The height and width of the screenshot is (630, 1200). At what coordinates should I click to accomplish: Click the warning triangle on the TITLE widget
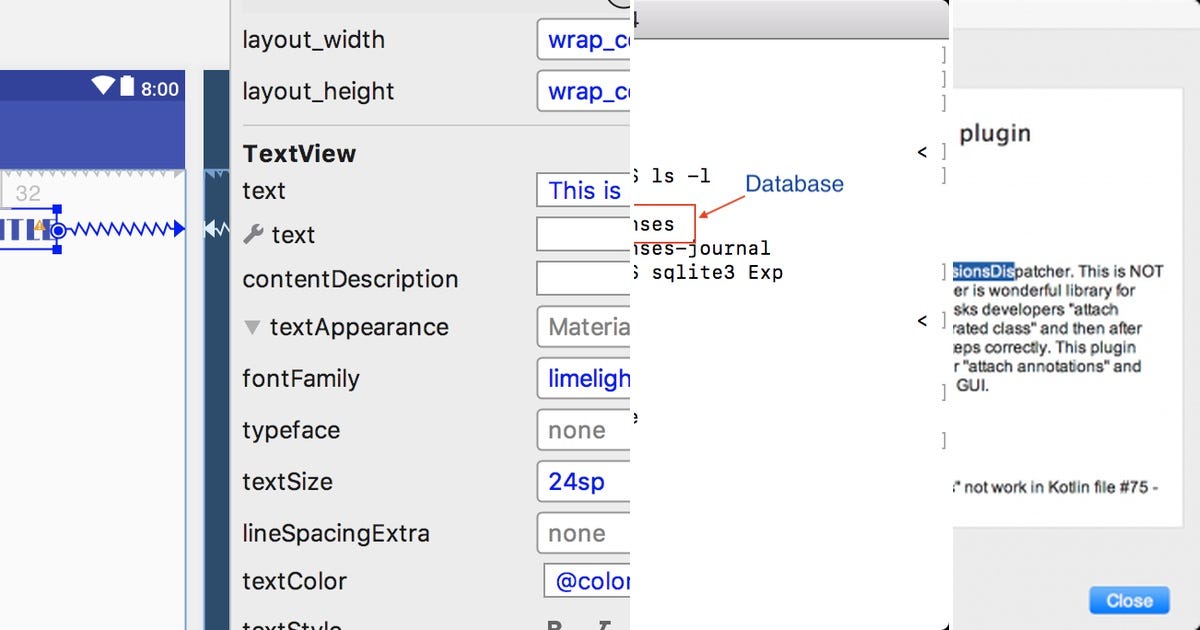40,226
